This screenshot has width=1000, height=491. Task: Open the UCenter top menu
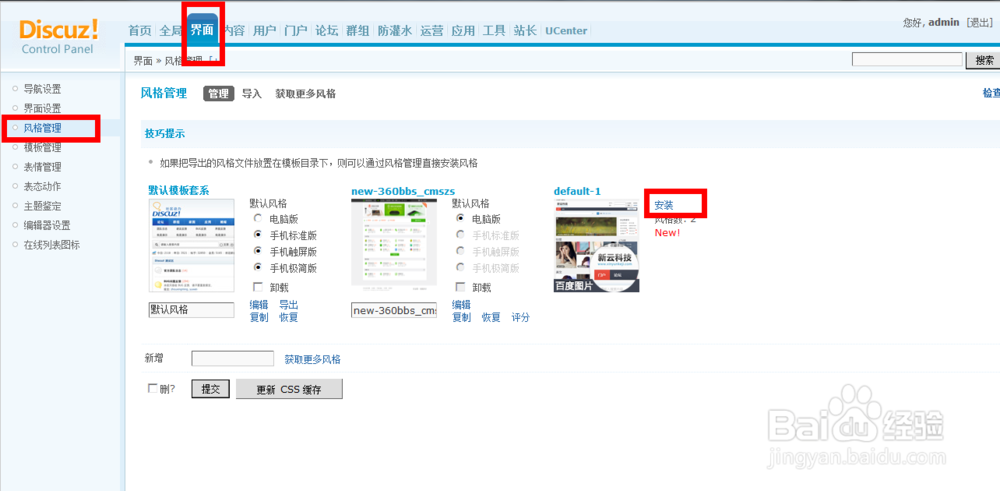(566, 31)
